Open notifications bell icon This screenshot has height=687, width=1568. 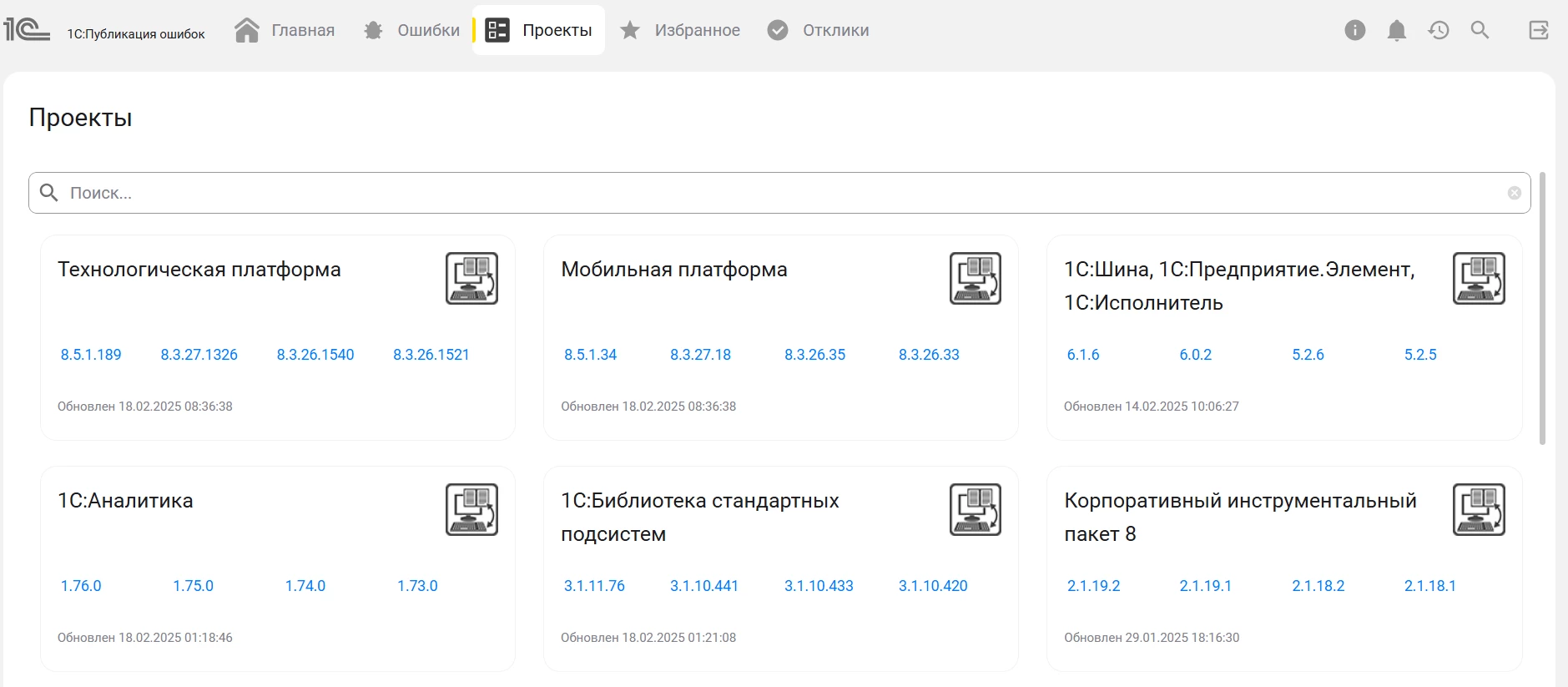pyautogui.click(x=1397, y=31)
